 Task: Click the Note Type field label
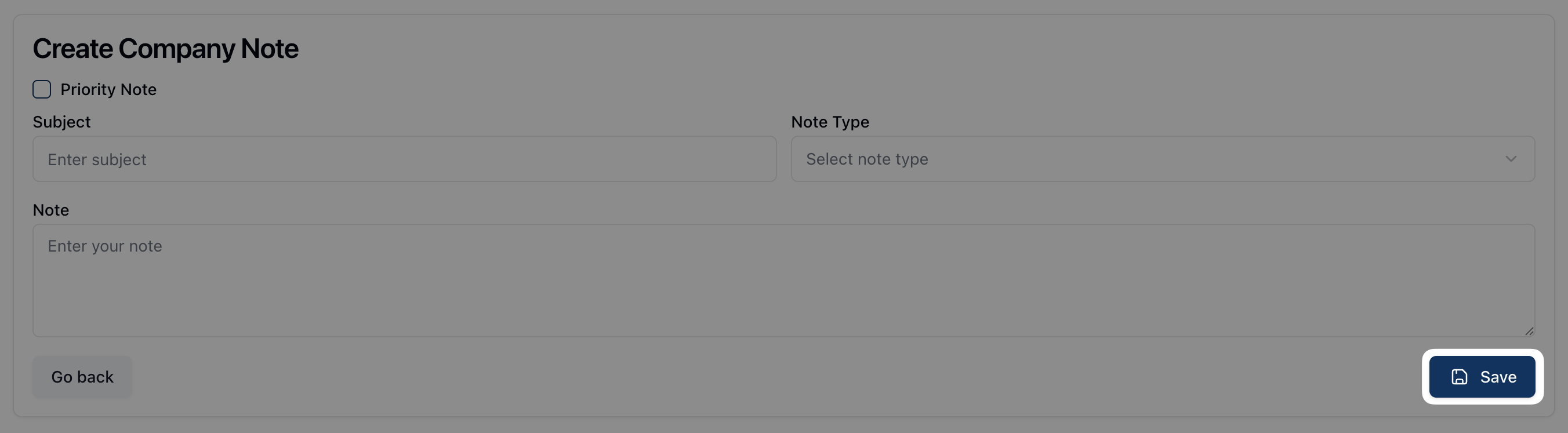click(830, 122)
